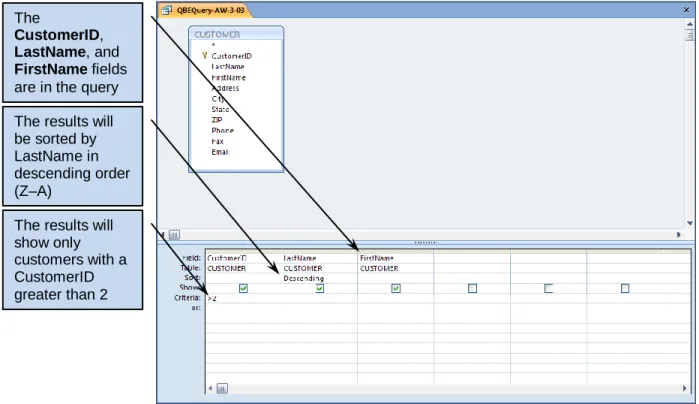Click the Table cell CUSTOMER under FirstName

tap(395, 268)
